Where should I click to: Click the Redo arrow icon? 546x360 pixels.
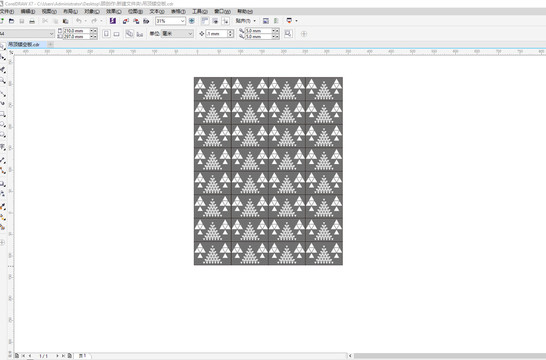(x=94, y=21)
